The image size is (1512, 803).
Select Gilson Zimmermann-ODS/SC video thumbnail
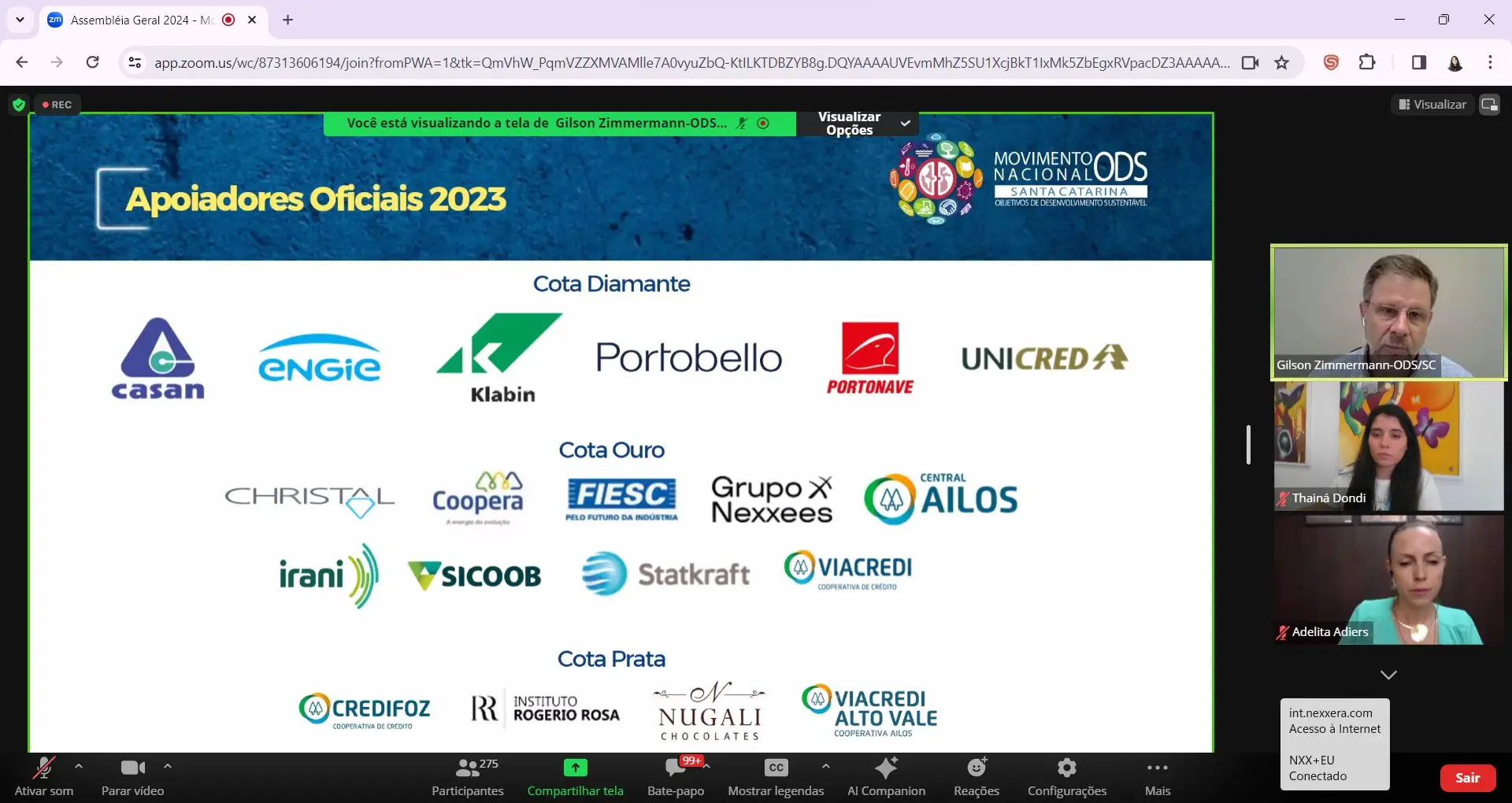[x=1388, y=313]
